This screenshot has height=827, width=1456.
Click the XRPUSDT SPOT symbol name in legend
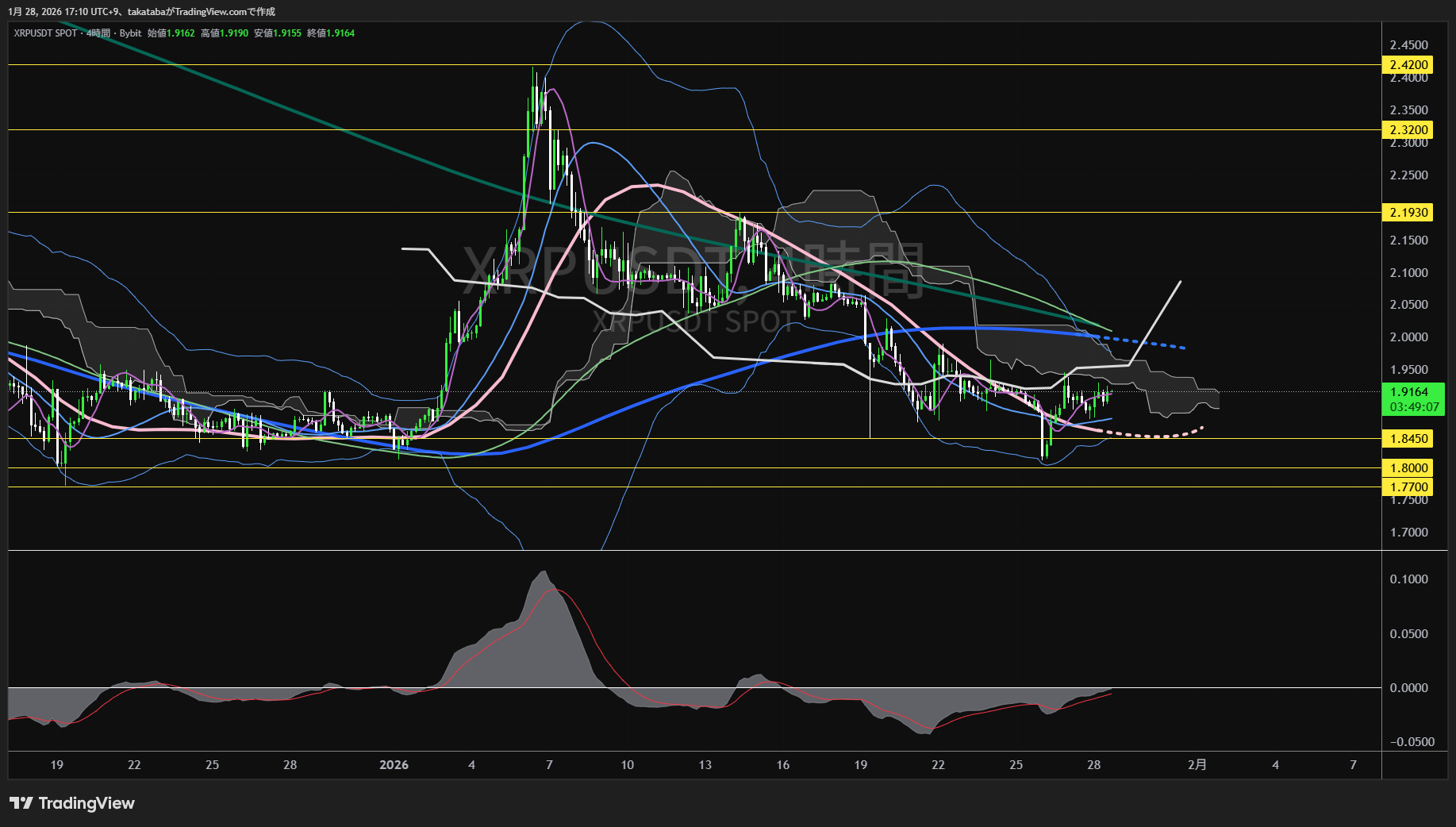coord(45,33)
